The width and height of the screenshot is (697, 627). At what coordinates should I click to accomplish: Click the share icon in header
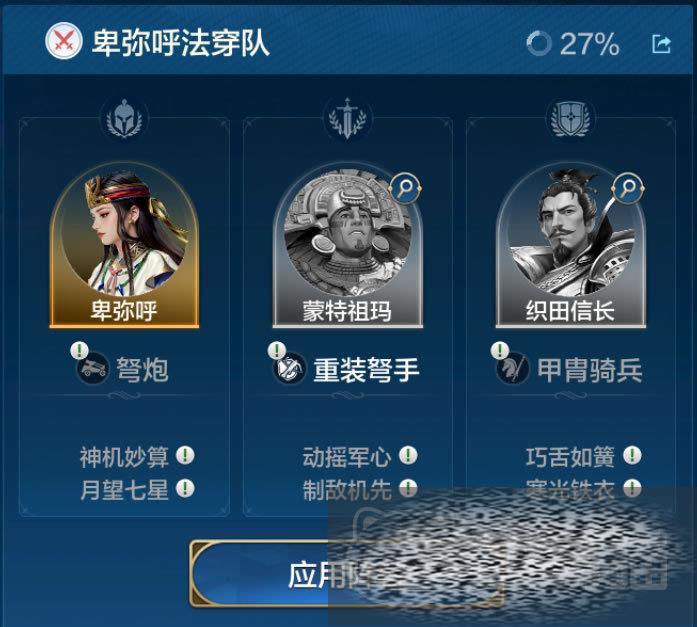point(661,44)
